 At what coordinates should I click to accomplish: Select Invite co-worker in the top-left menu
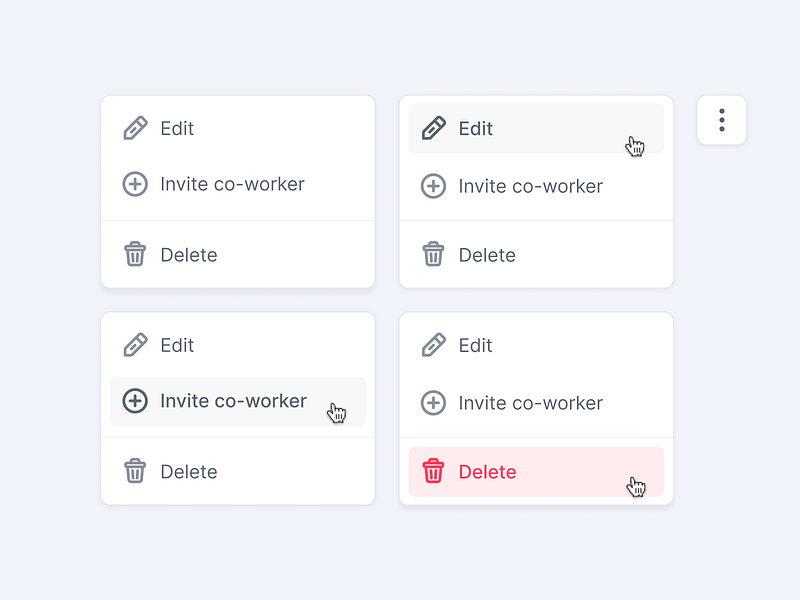[x=233, y=184]
